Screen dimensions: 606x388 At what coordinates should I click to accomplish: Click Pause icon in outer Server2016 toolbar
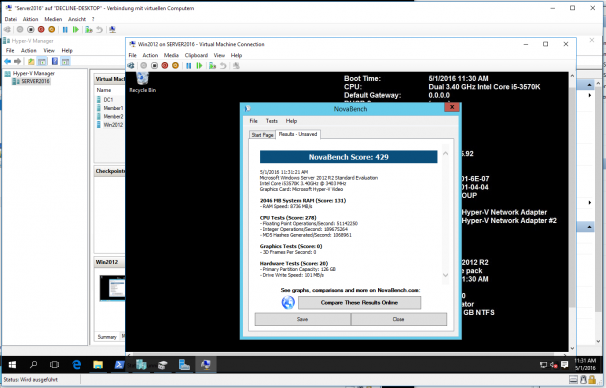tap(65, 30)
